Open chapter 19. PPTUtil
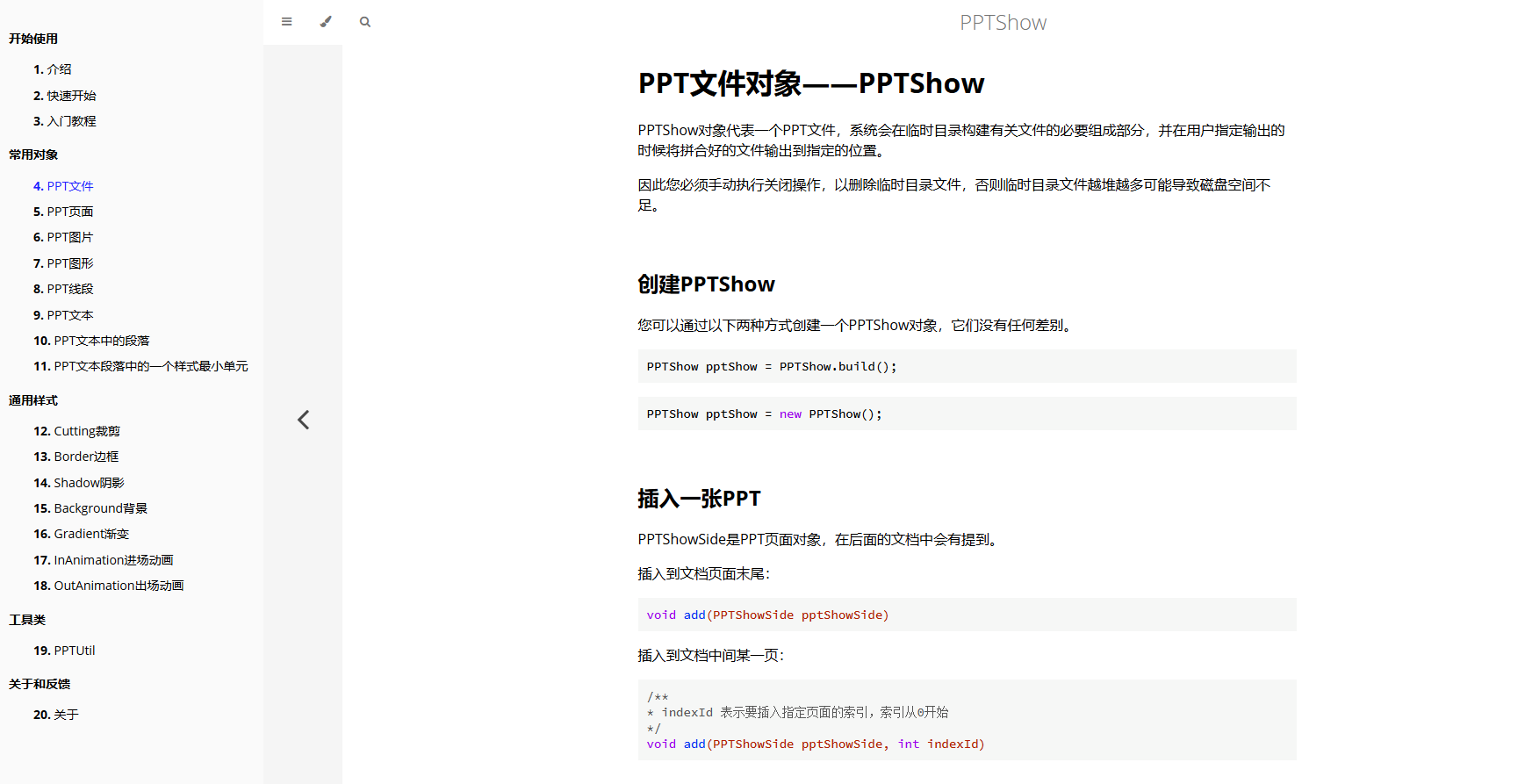 64,651
